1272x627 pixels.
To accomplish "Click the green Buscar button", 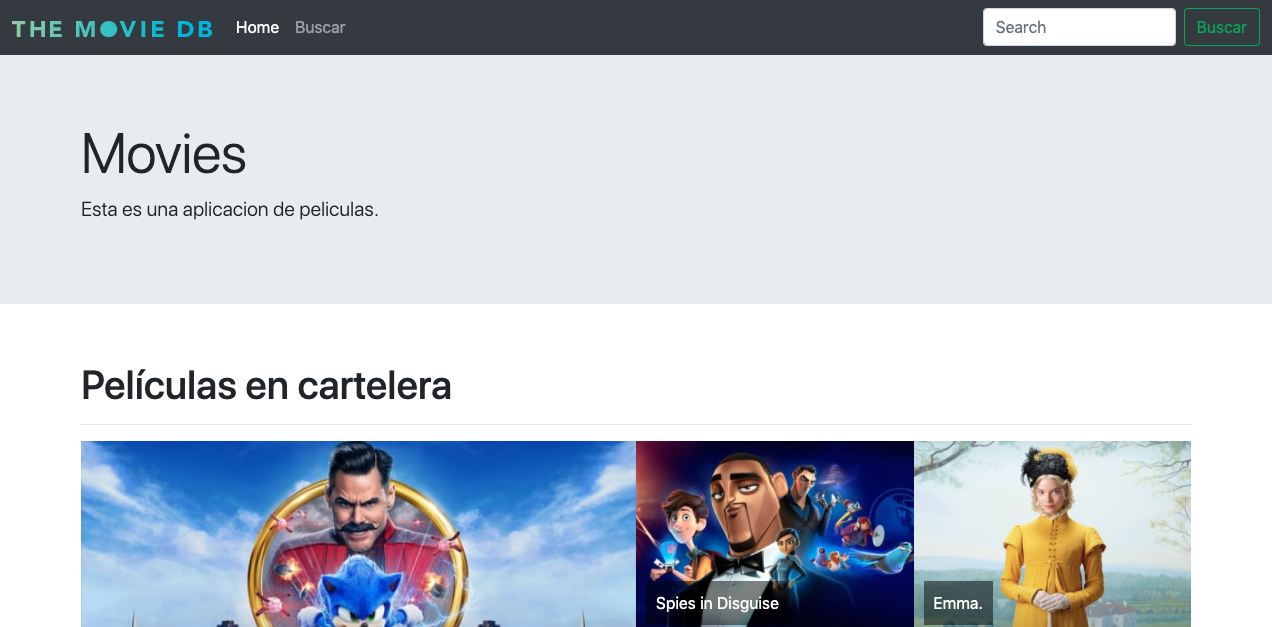I will (x=1221, y=27).
